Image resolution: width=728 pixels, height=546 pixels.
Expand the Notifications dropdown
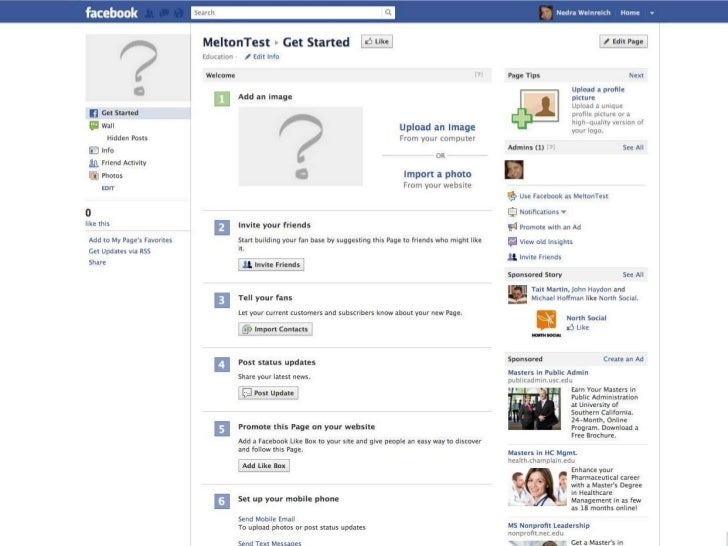[543, 212]
